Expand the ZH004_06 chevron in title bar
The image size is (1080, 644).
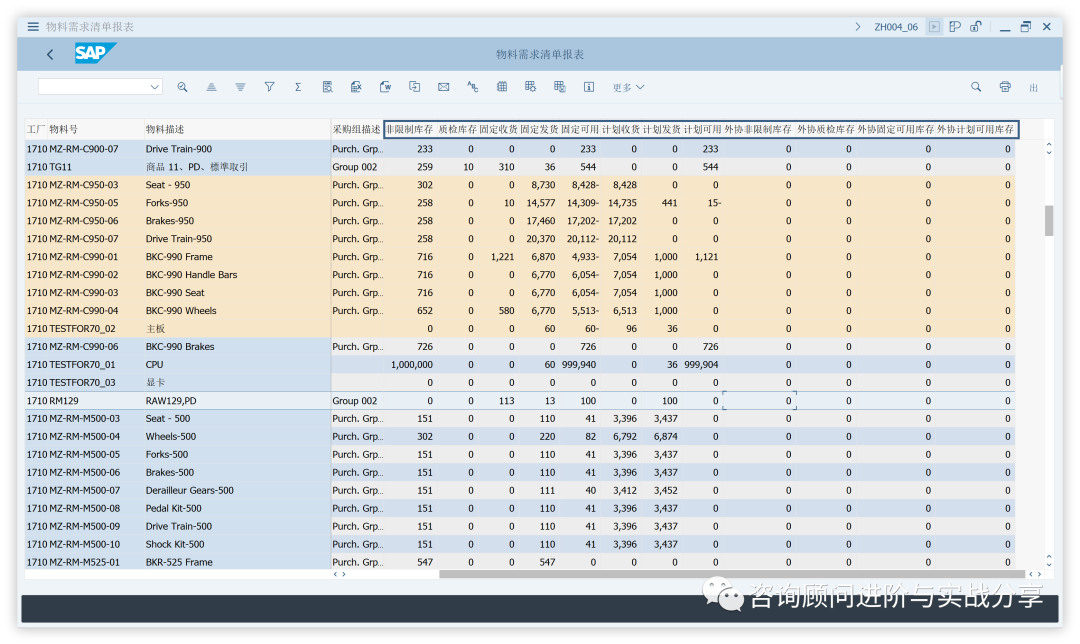pos(858,26)
